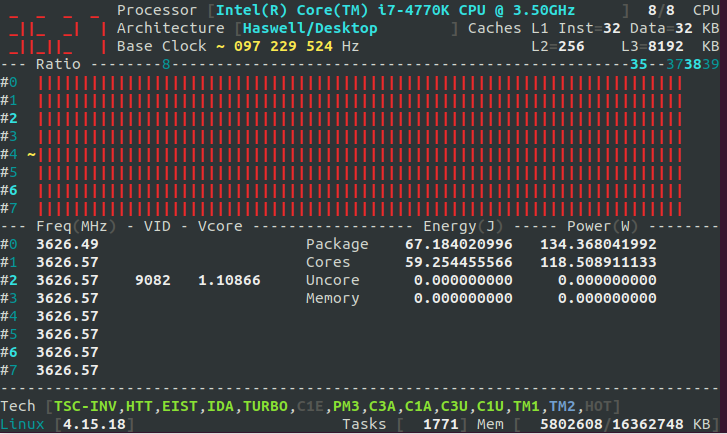Click the C1A tech flag
Viewport: 727px width, 434px height.
click(x=418, y=407)
